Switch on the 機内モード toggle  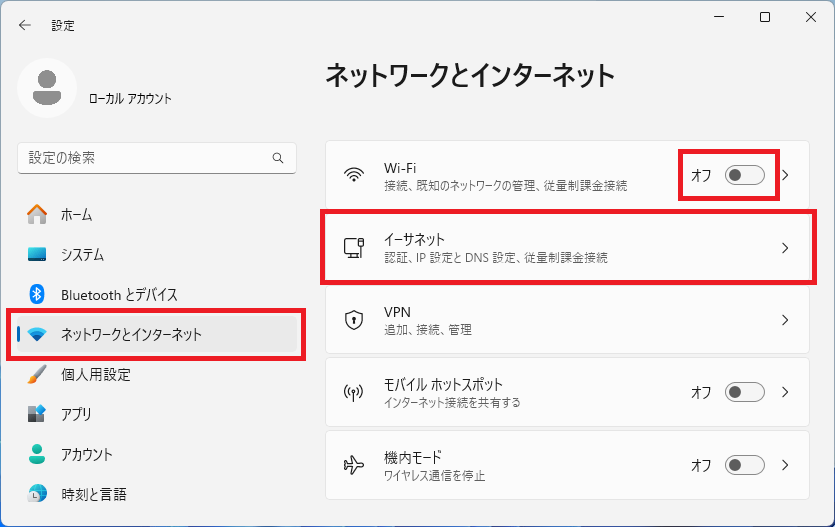(745, 465)
